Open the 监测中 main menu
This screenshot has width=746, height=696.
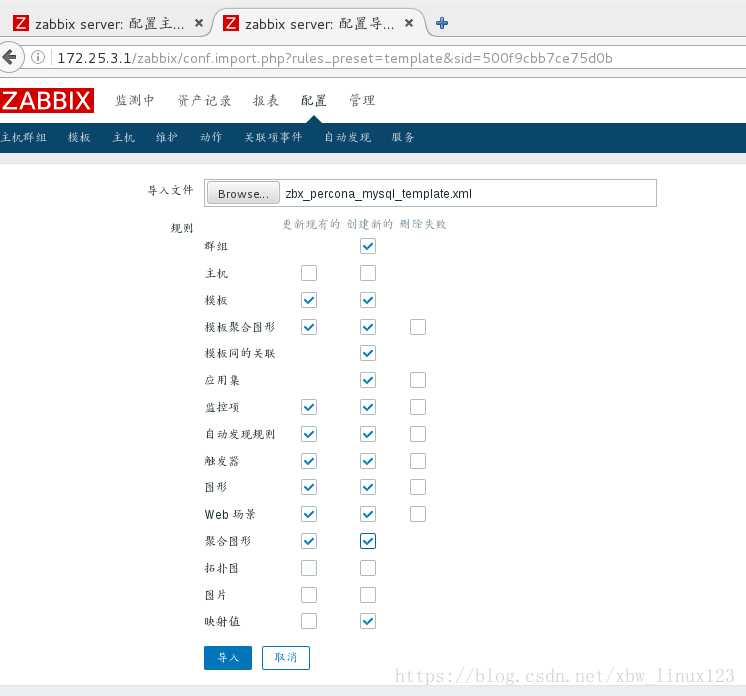135,100
